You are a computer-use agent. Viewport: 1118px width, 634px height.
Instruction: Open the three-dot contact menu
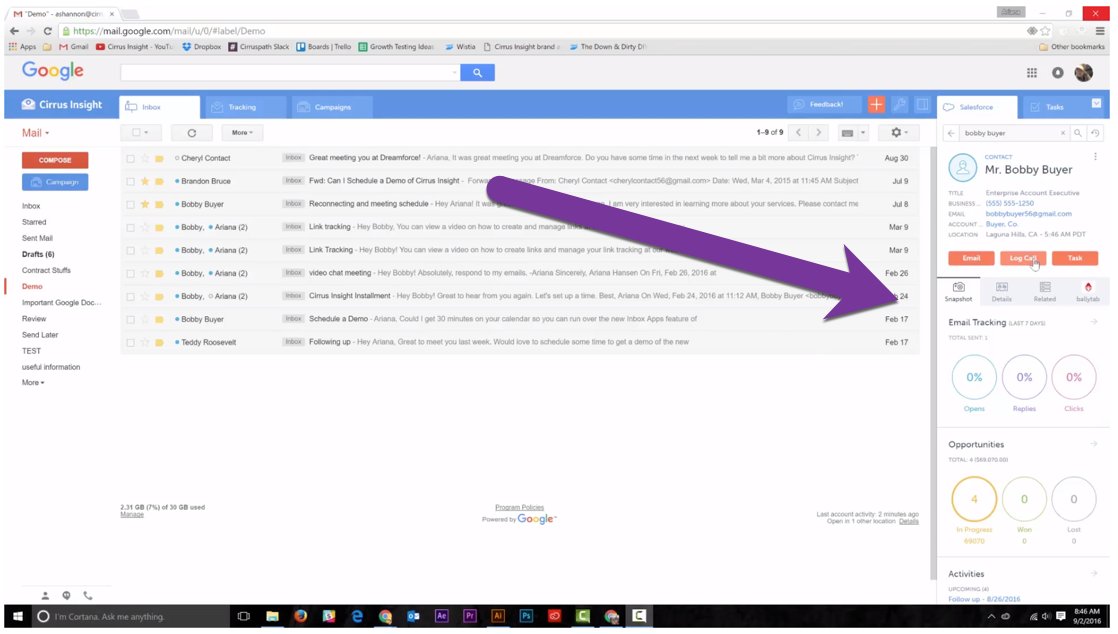[1095, 157]
